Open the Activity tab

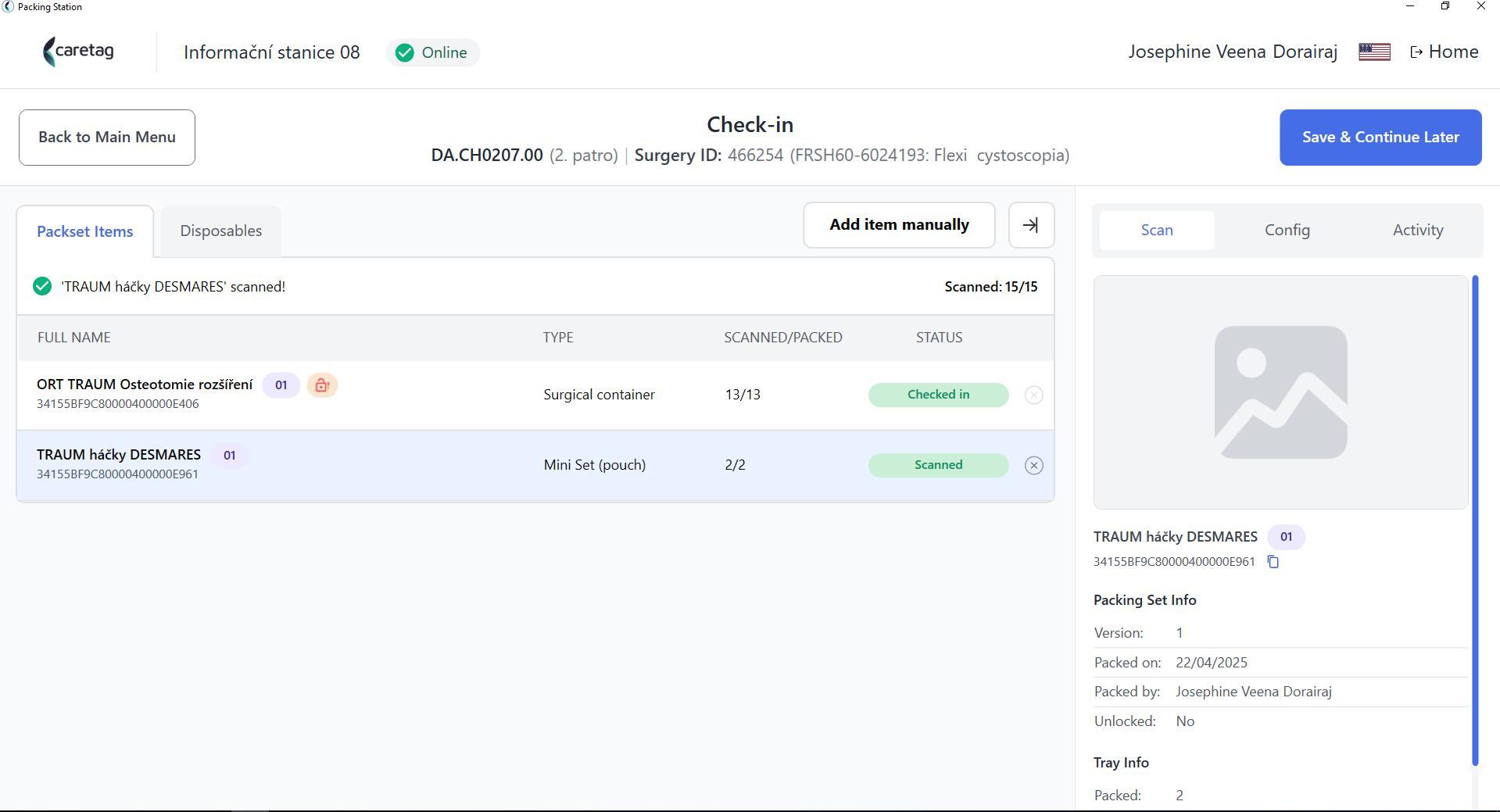1417,230
